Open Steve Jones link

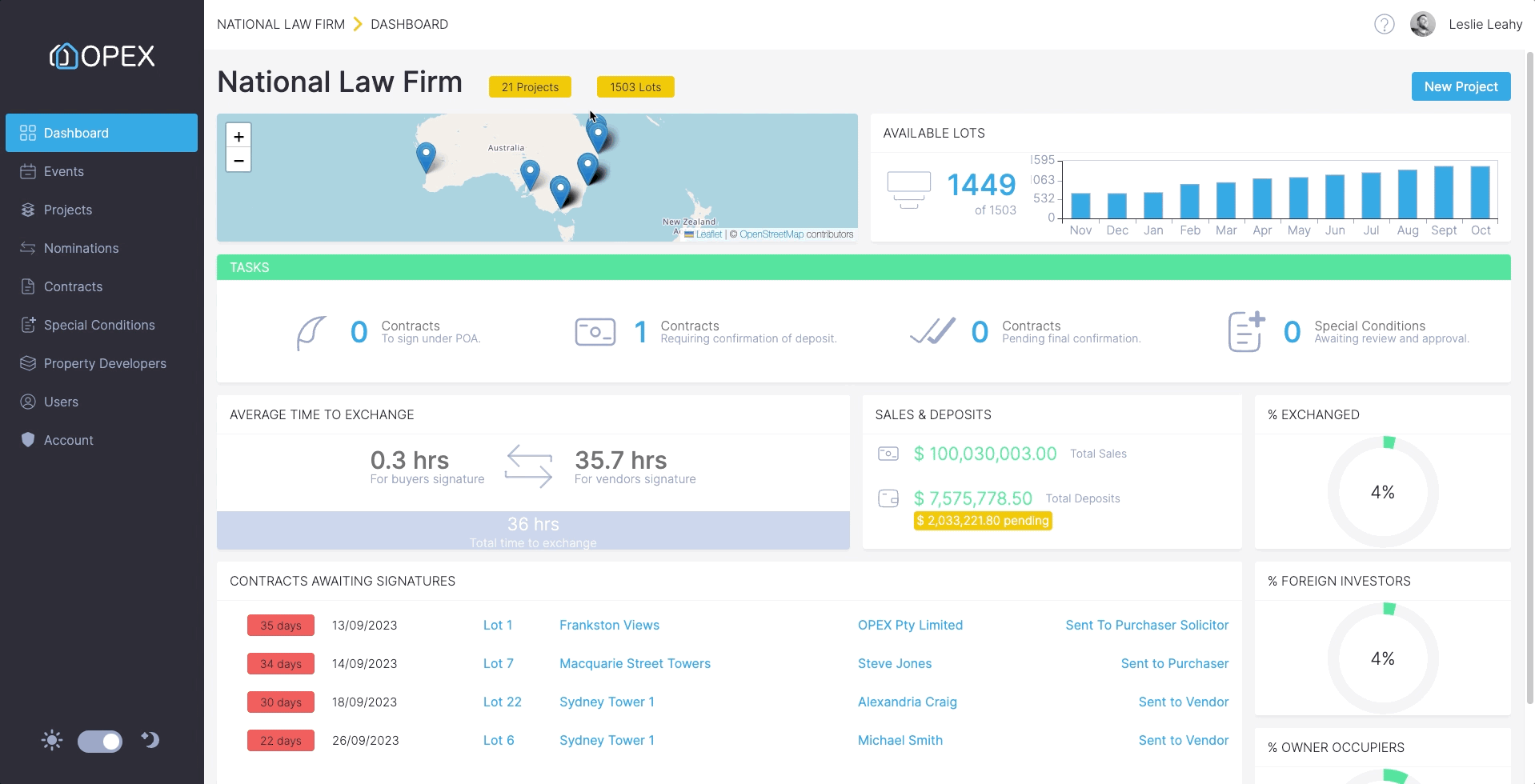[x=895, y=663]
